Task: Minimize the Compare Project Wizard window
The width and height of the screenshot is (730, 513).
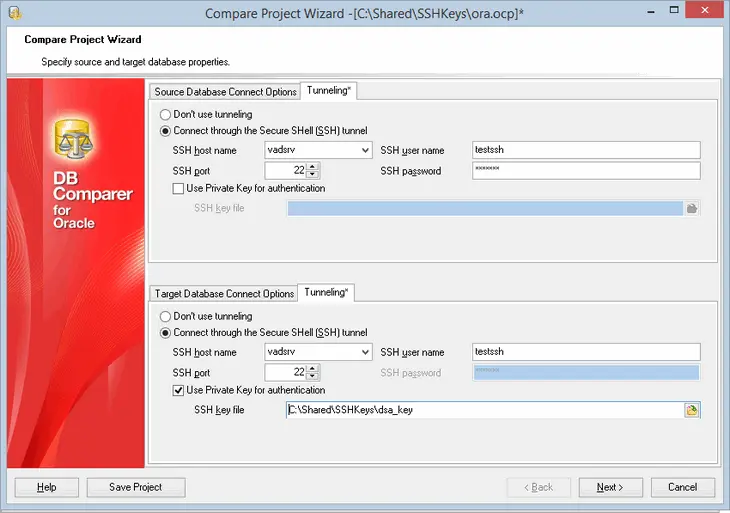Action: [x=651, y=11]
